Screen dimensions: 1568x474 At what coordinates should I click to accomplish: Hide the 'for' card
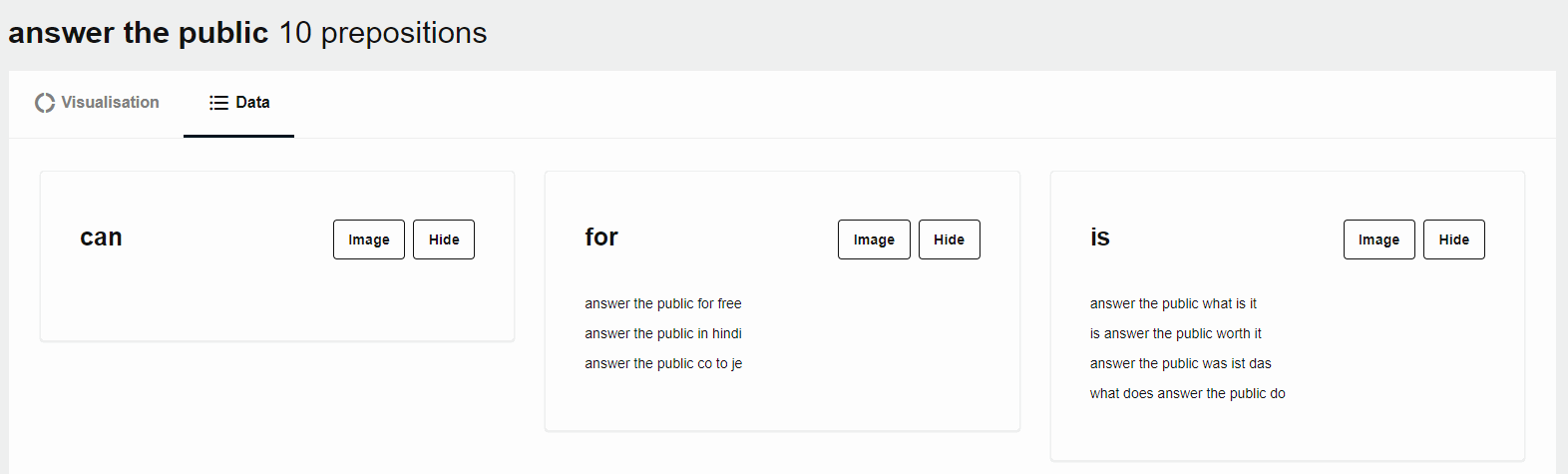[949, 239]
